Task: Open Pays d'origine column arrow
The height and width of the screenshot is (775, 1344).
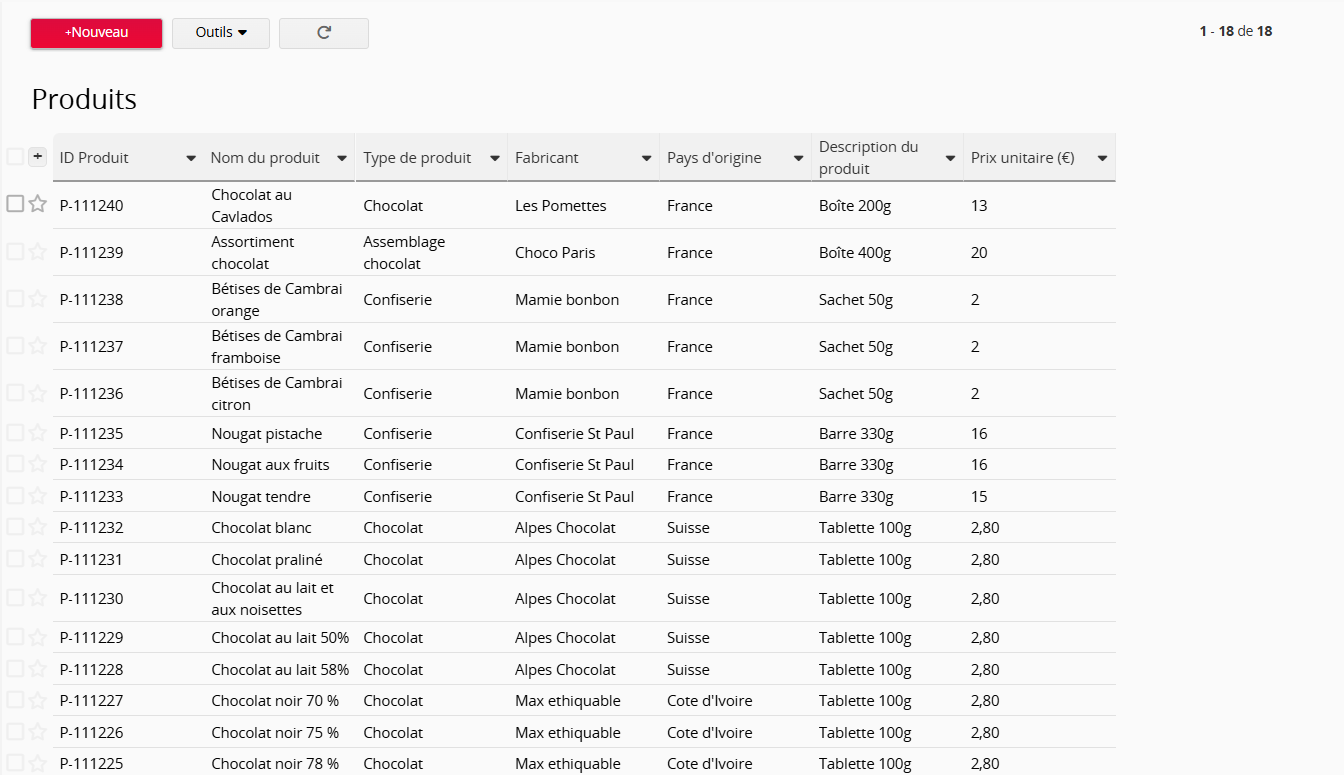Action: tap(798, 158)
